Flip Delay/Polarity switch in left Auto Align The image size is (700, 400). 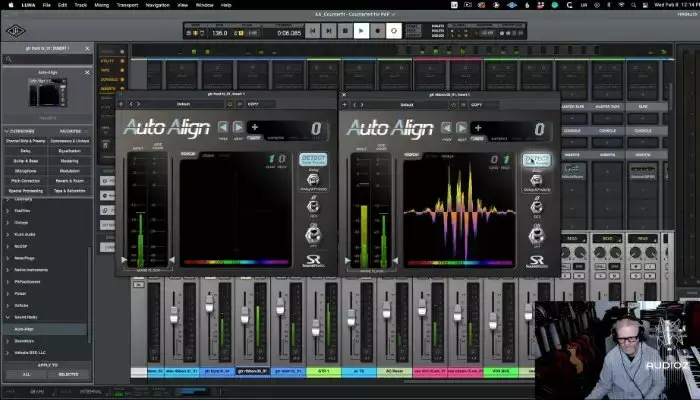pyautogui.click(x=313, y=180)
